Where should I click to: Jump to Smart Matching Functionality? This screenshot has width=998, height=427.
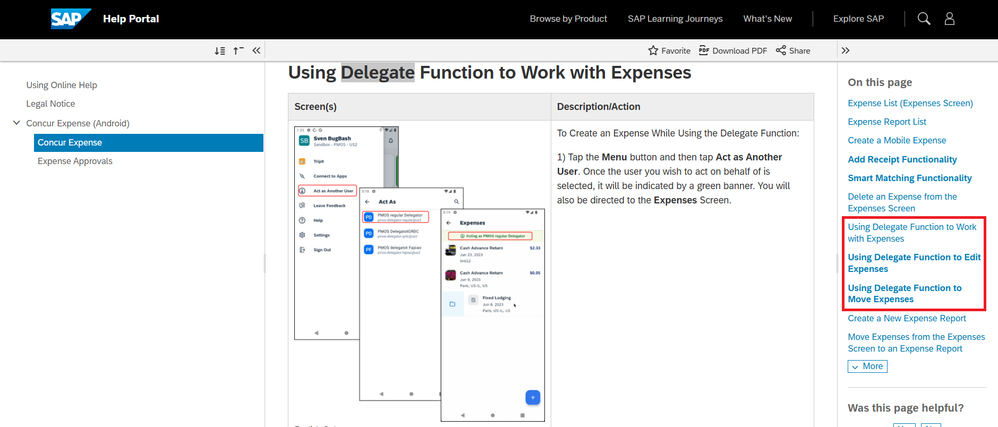pos(910,178)
